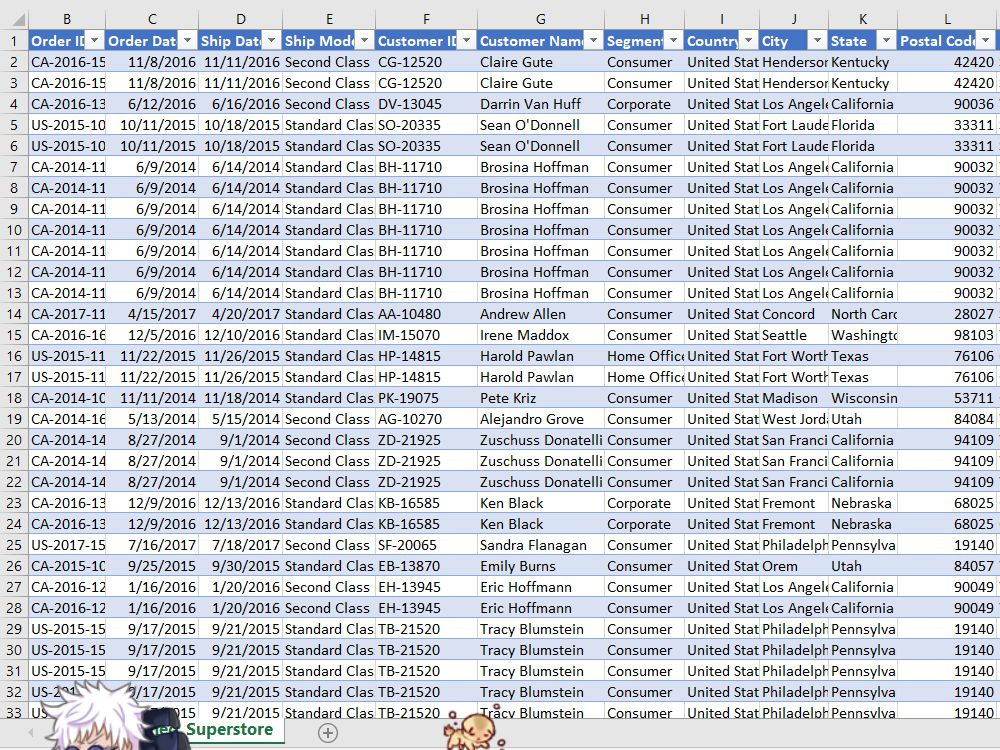Select column D header
Screen dimensions: 1000x750
pos(240,19)
